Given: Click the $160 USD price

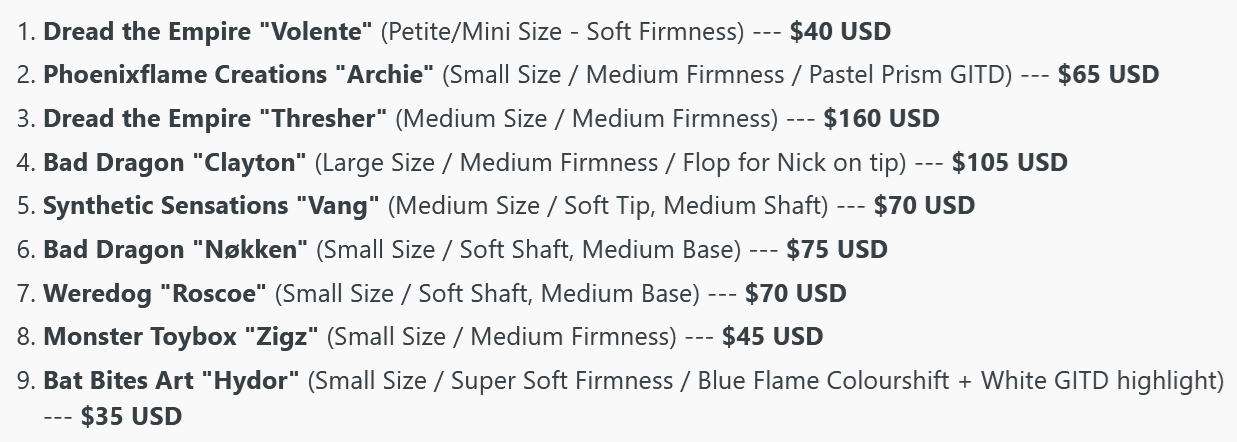Looking at the screenshot, I should point(881,119).
